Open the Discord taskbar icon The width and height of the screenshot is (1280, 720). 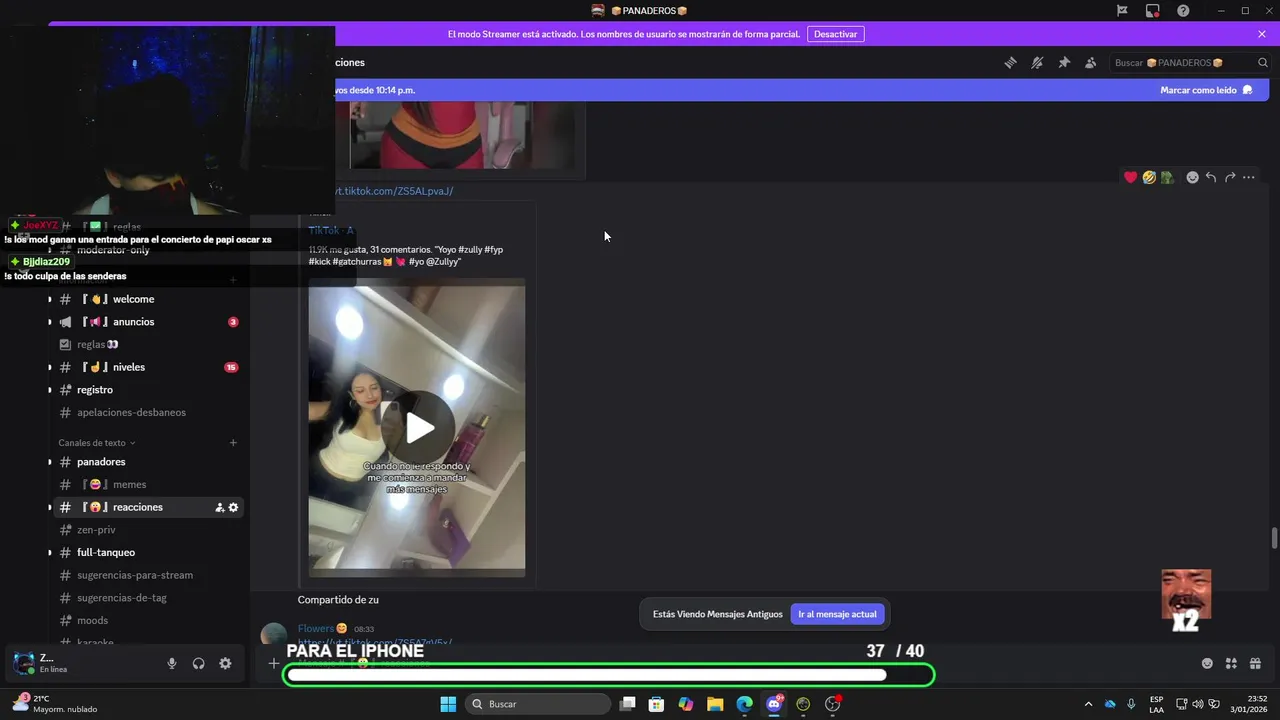click(774, 704)
